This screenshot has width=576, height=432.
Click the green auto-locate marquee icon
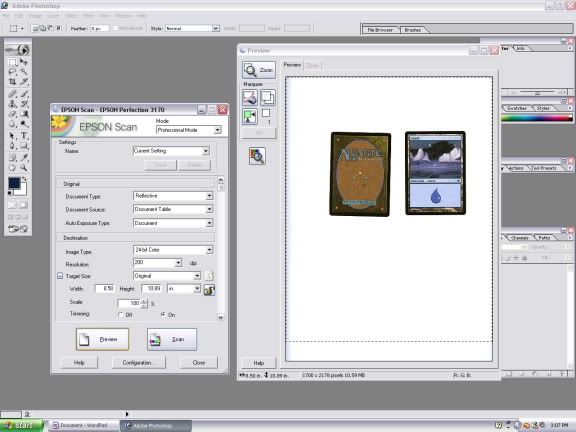pyautogui.click(x=250, y=116)
